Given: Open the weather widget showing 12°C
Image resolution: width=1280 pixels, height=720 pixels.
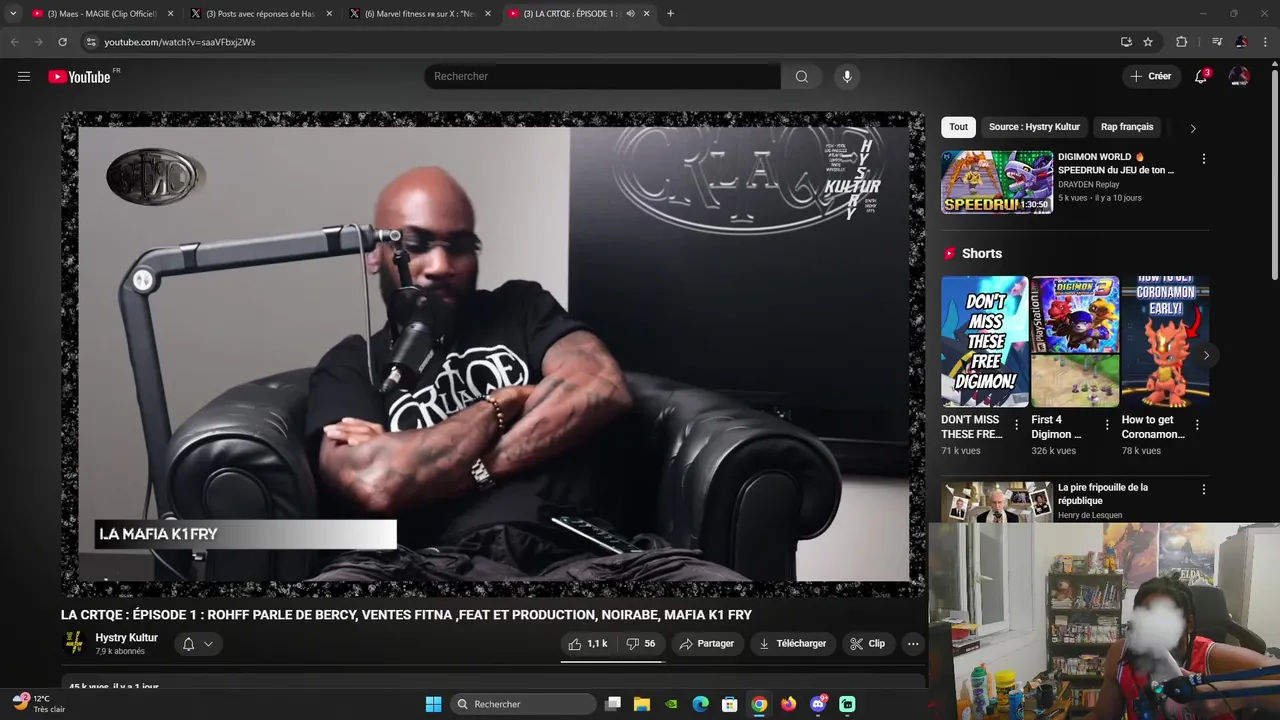Looking at the screenshot, I should point(39,704).
